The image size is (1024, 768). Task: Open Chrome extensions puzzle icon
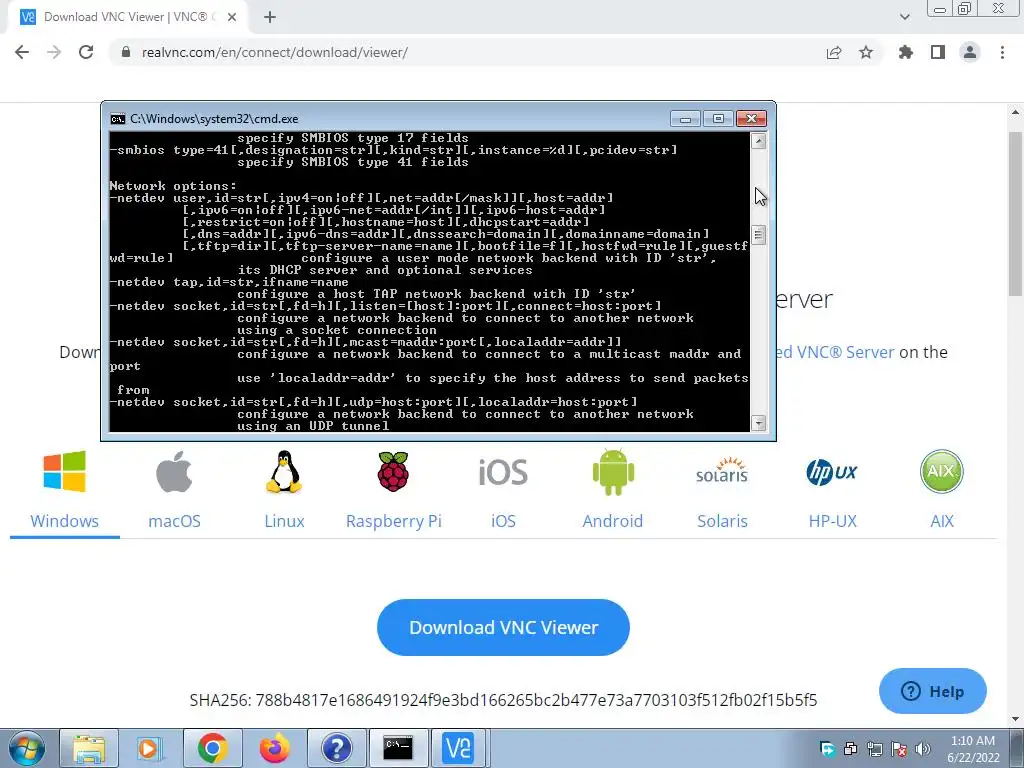(906, 52)
